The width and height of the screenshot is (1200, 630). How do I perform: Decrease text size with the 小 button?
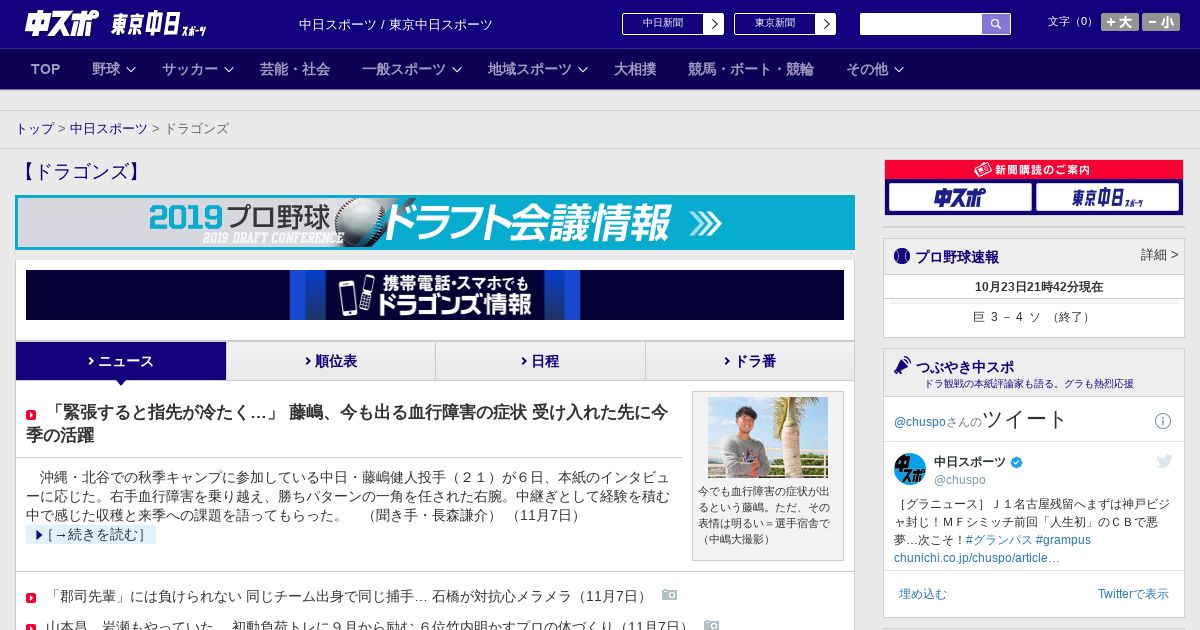(x=1161, y=22)
